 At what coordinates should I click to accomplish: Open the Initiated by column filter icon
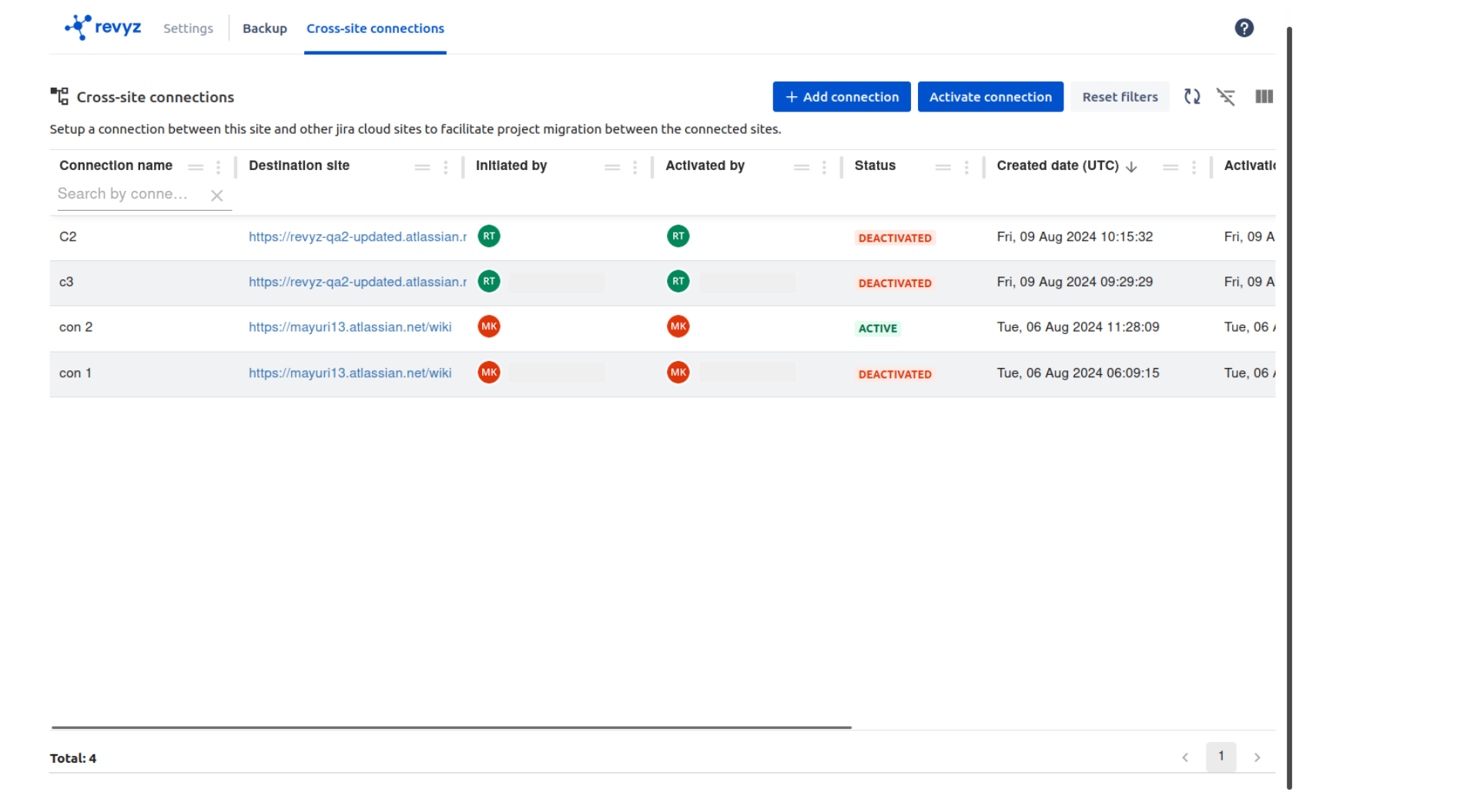pos(612,167)
